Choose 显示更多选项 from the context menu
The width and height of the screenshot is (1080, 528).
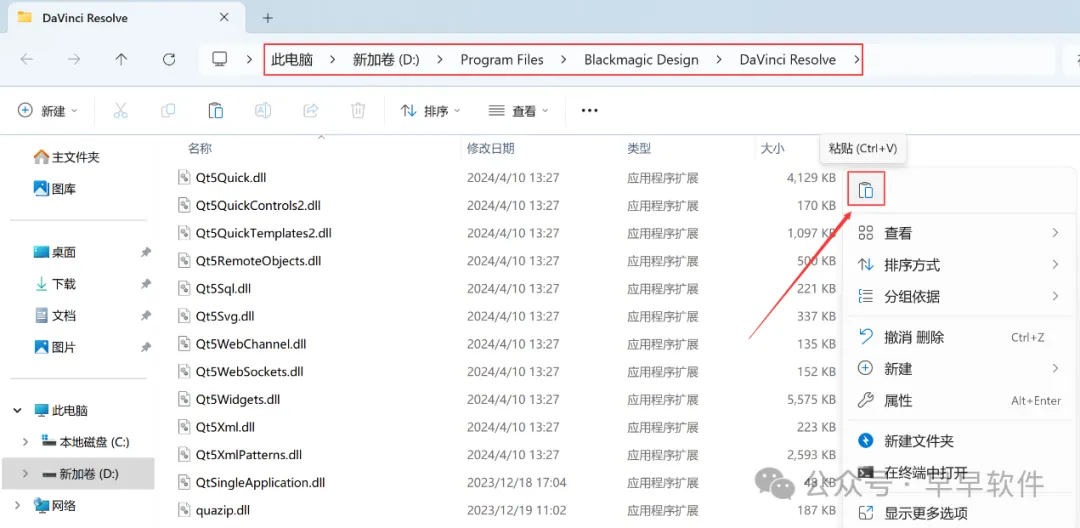click(x=959, y=513)
